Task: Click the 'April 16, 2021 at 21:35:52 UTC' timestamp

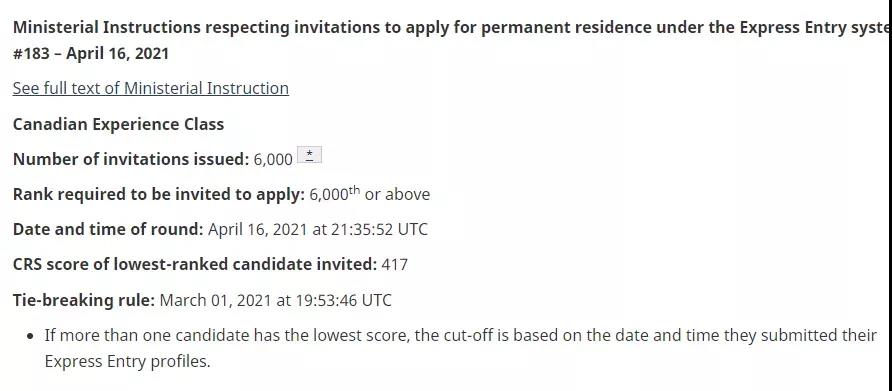Action: pyautogui.click(x=318, y=229)
